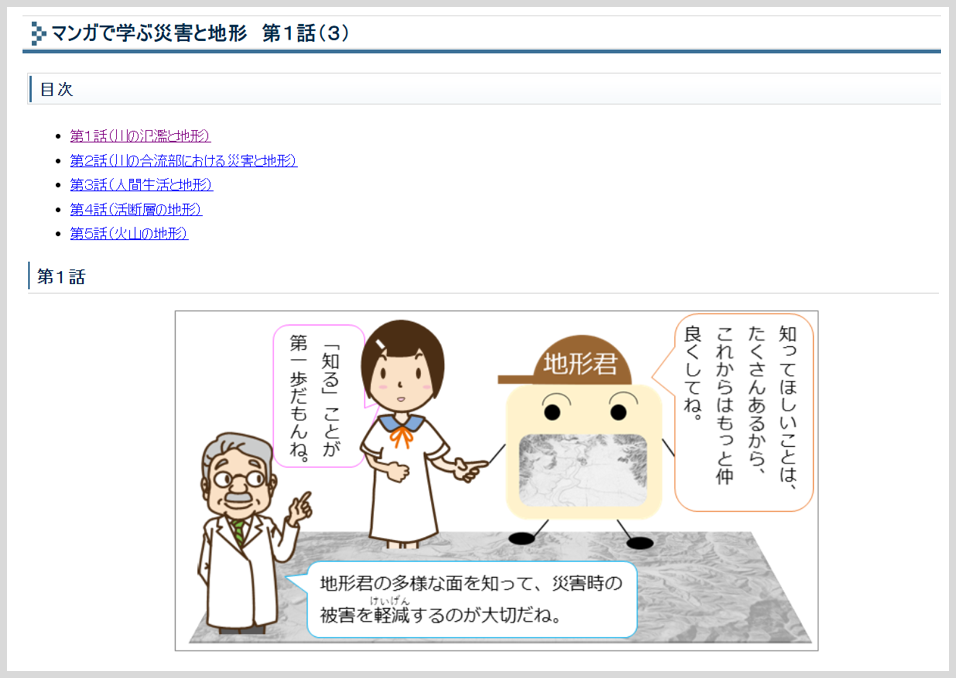956x678 pixels.
Task: Open the 第4話(活断層の地形) link
Action: pyautogui.click(x=136, y=209)
